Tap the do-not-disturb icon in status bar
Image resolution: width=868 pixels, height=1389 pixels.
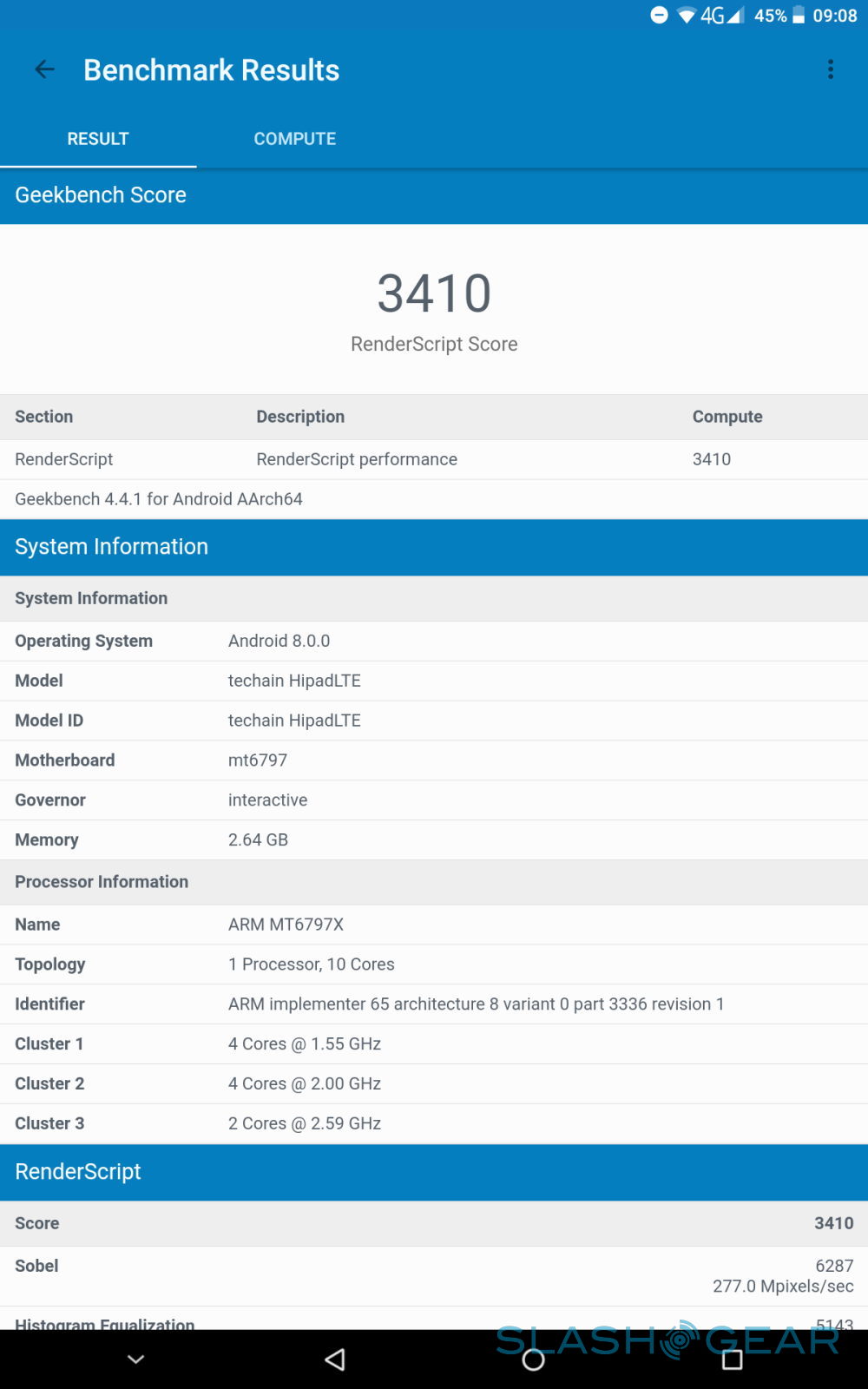pyautogui.click(x=660, y=15)
